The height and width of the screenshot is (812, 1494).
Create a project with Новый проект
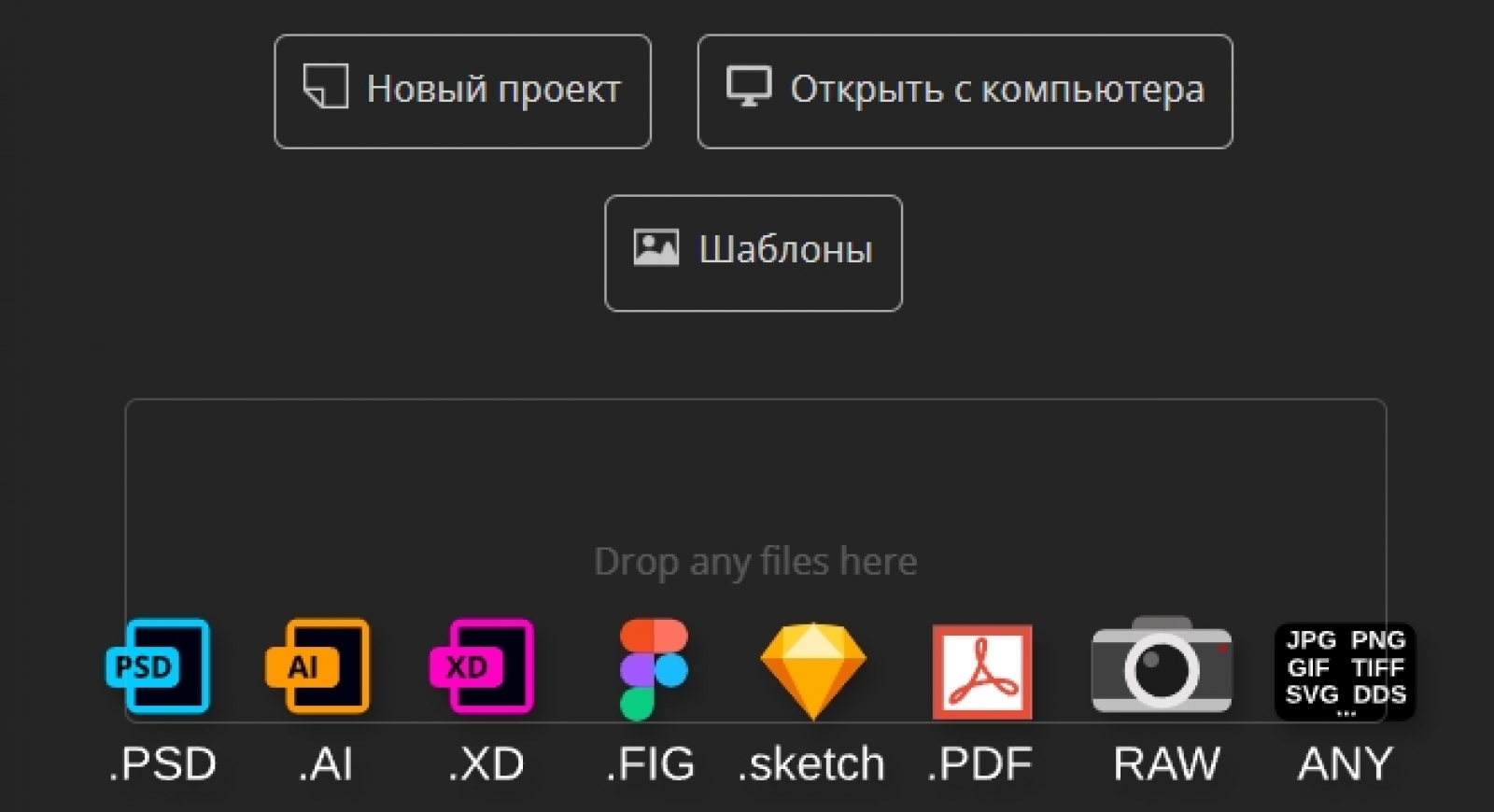pos(462,91)
